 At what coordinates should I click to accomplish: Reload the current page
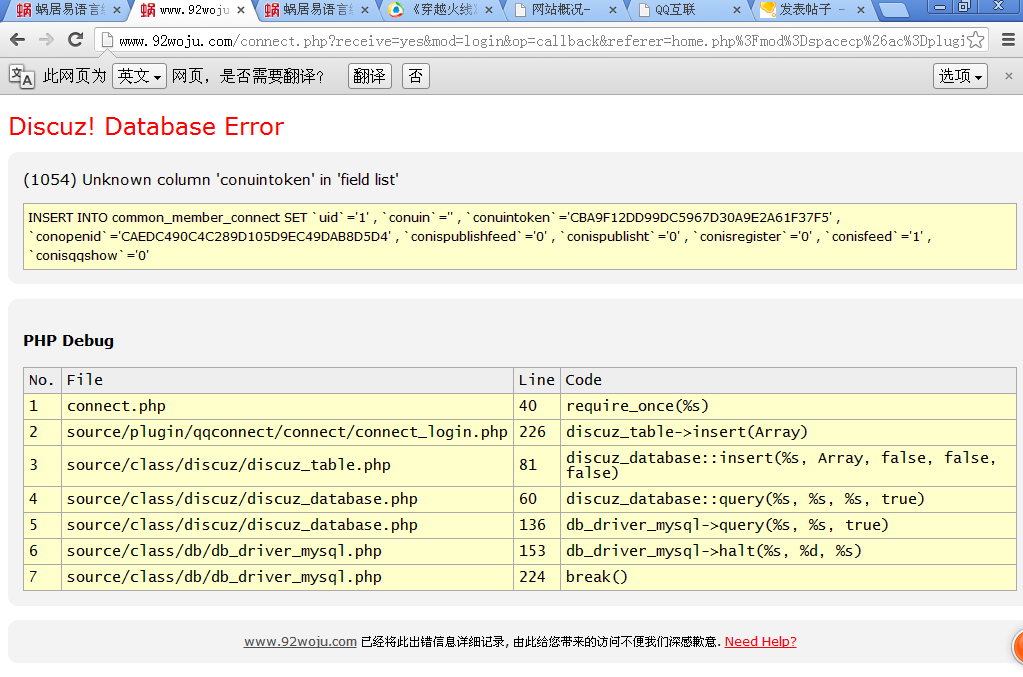(75, 40)
